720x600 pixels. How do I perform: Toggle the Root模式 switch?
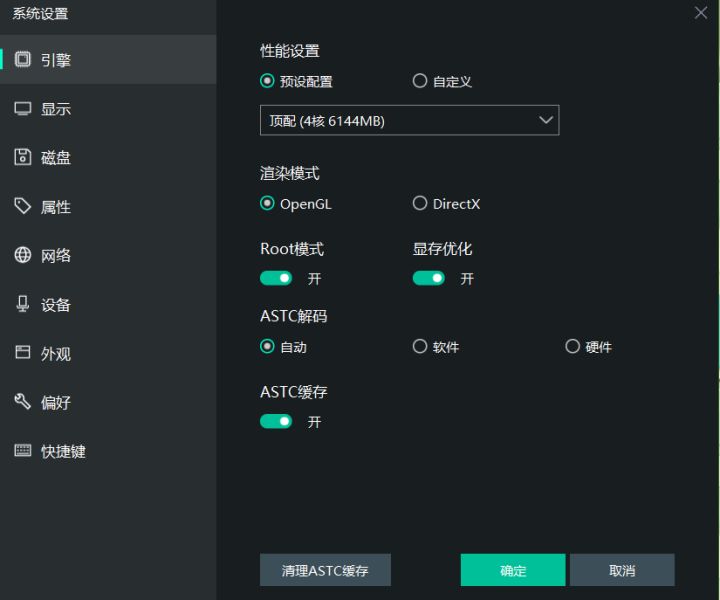coord(276,278)
